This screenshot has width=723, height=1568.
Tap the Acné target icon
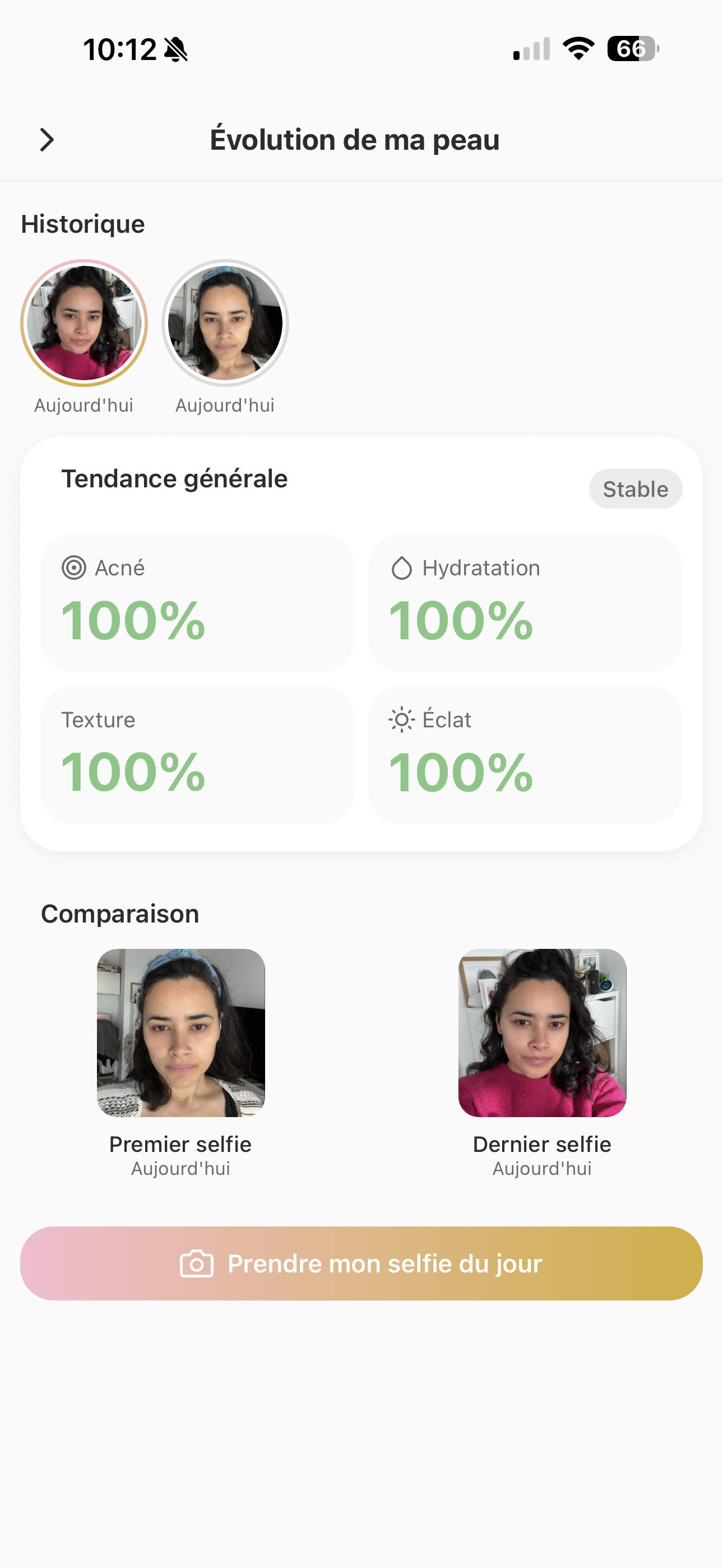pos(73,568)
